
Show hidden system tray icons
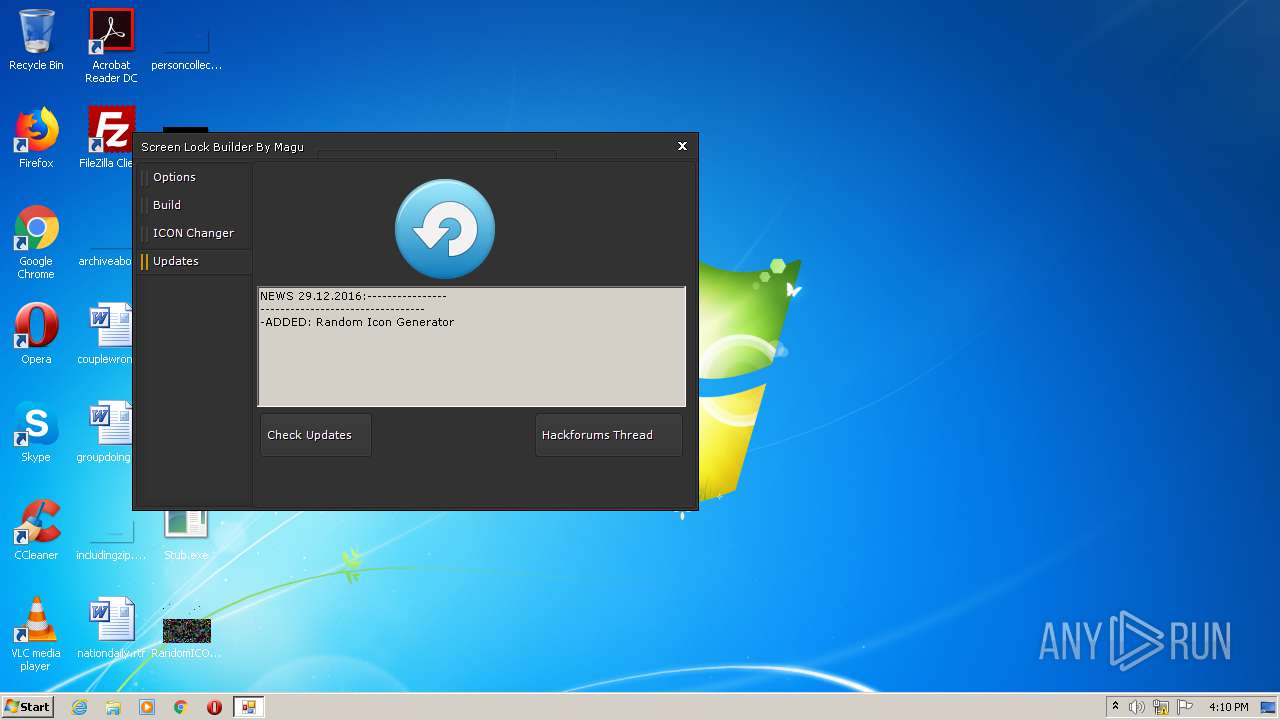point(1115,707)
